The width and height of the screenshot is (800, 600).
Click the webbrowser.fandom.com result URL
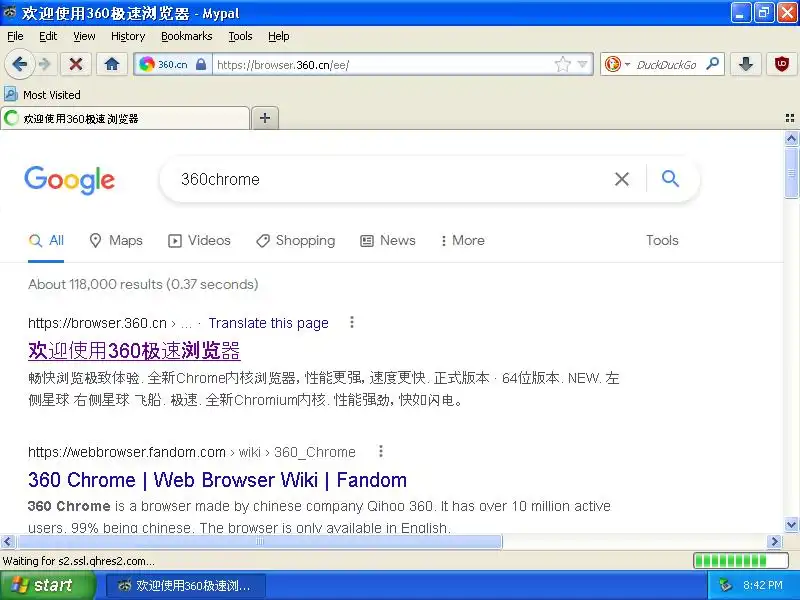tap(127, 452)
